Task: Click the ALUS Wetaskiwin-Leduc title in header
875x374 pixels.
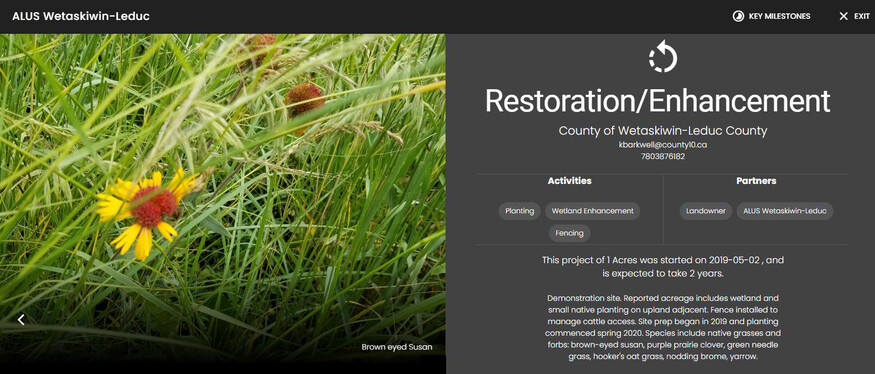Action: (x=81, y=16)
